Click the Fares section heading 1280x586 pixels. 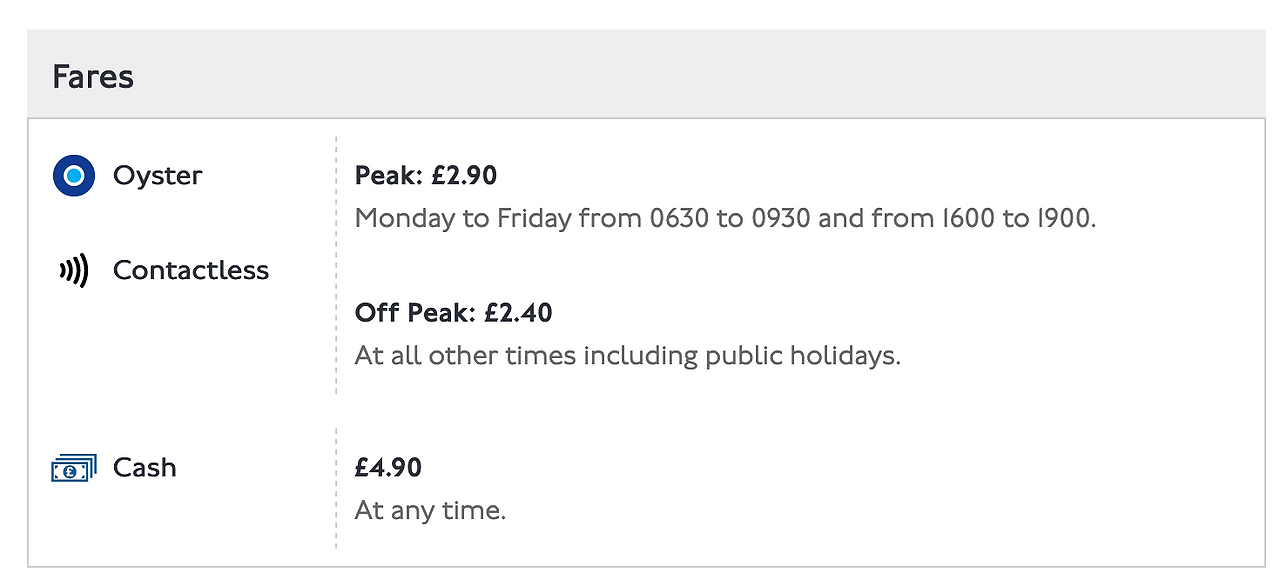(x=93, y=77)
